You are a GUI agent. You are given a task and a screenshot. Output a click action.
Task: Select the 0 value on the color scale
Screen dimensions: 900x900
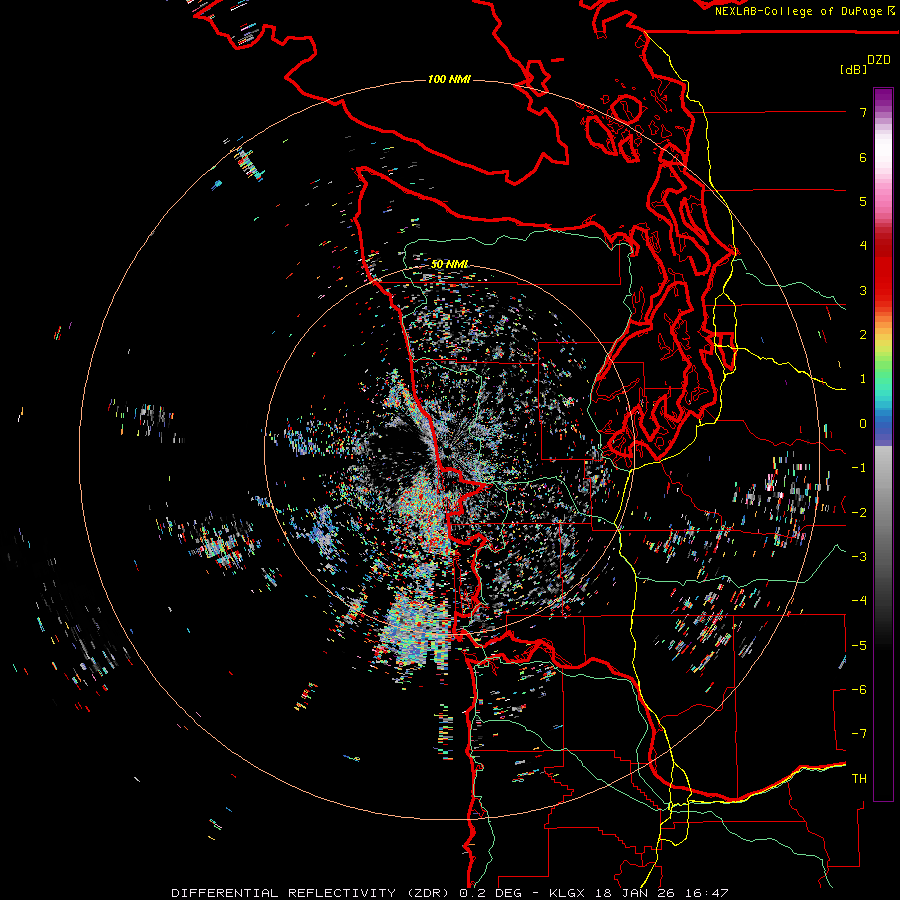pyautogui.click(x=863, y=424)
